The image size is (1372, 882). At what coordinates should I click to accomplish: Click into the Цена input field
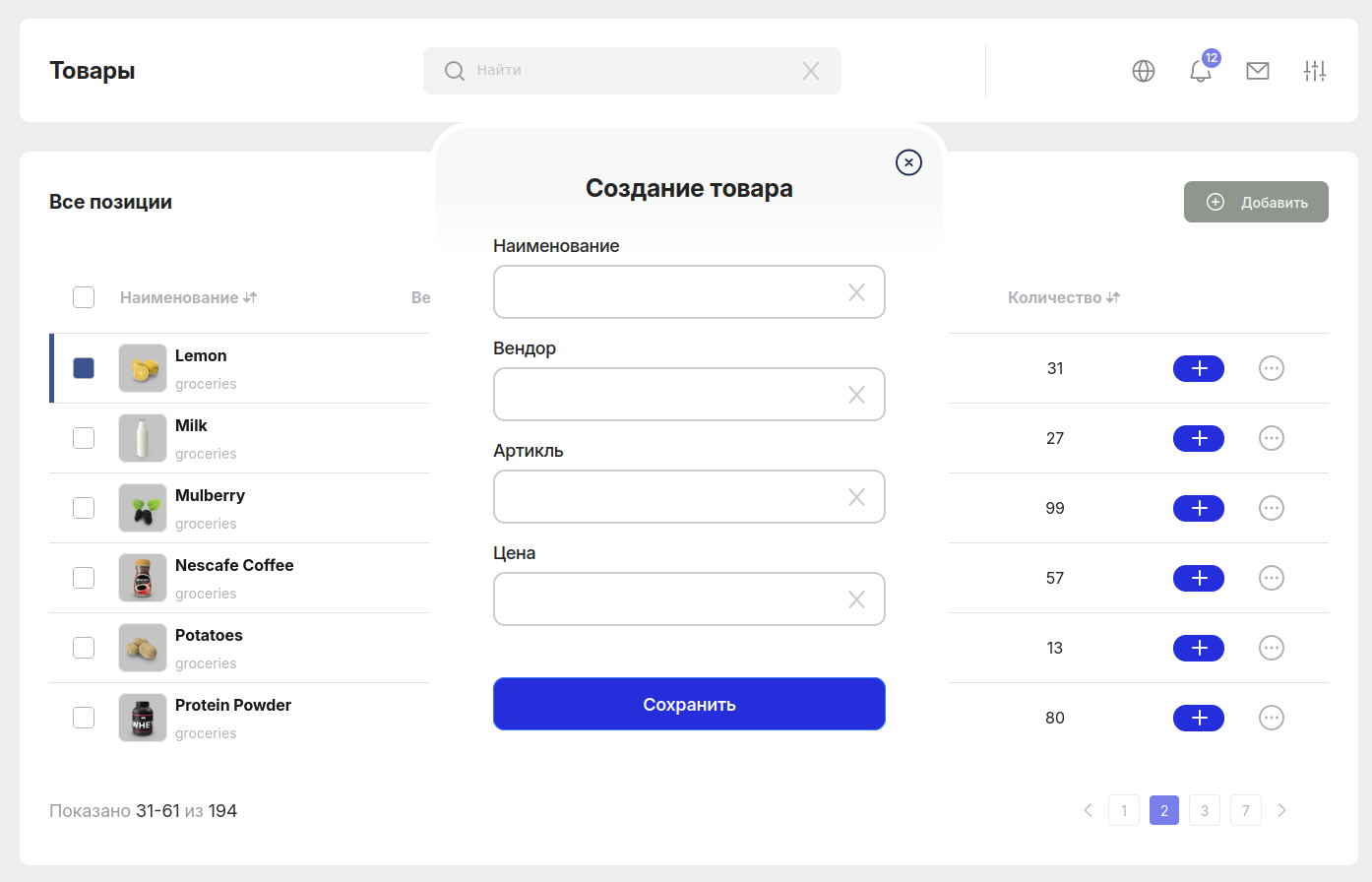click(669, 598)
